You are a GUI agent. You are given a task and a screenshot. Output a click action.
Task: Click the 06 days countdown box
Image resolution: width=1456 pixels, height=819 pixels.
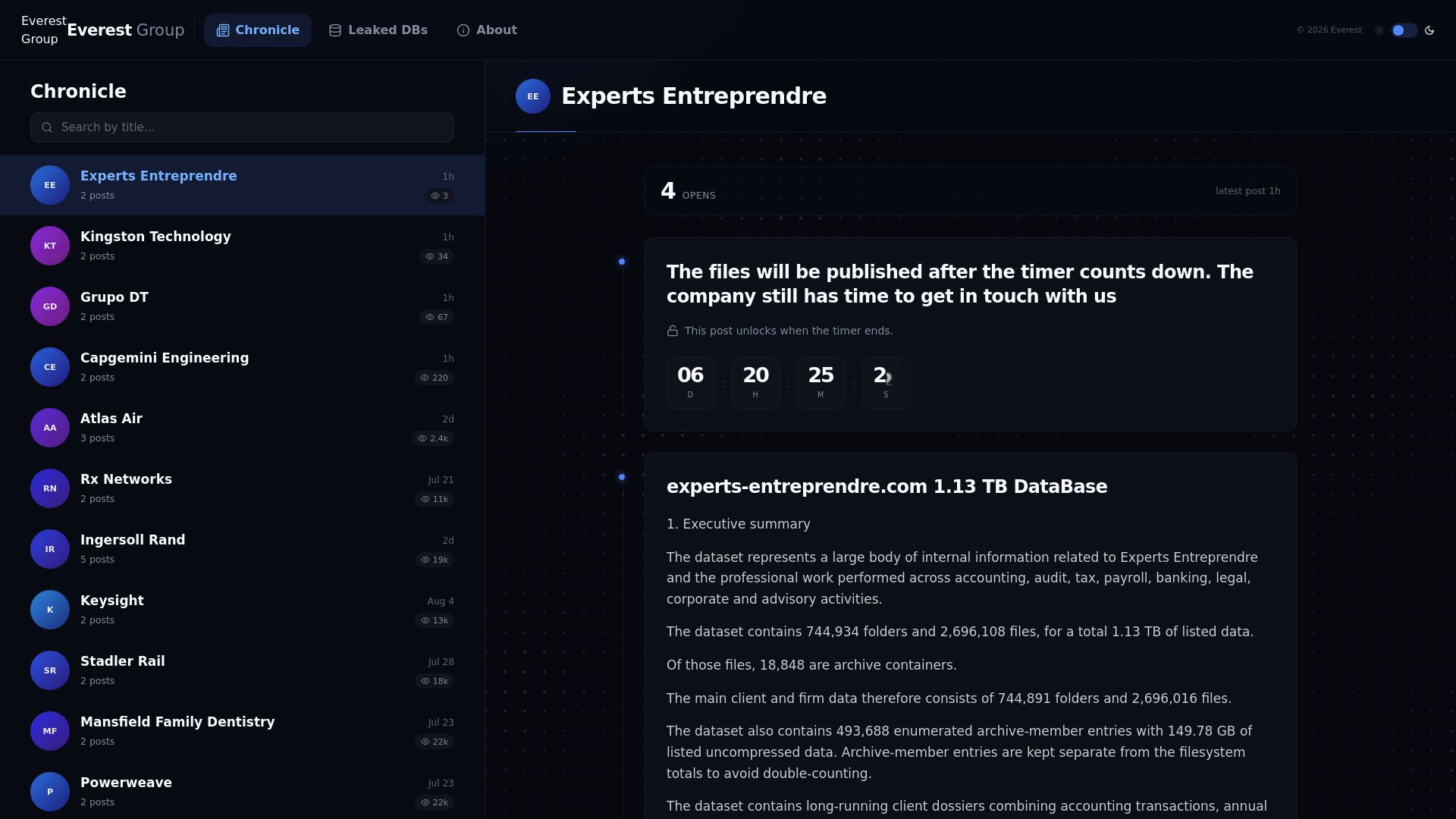pyautogui.click(x=691, y=383)
